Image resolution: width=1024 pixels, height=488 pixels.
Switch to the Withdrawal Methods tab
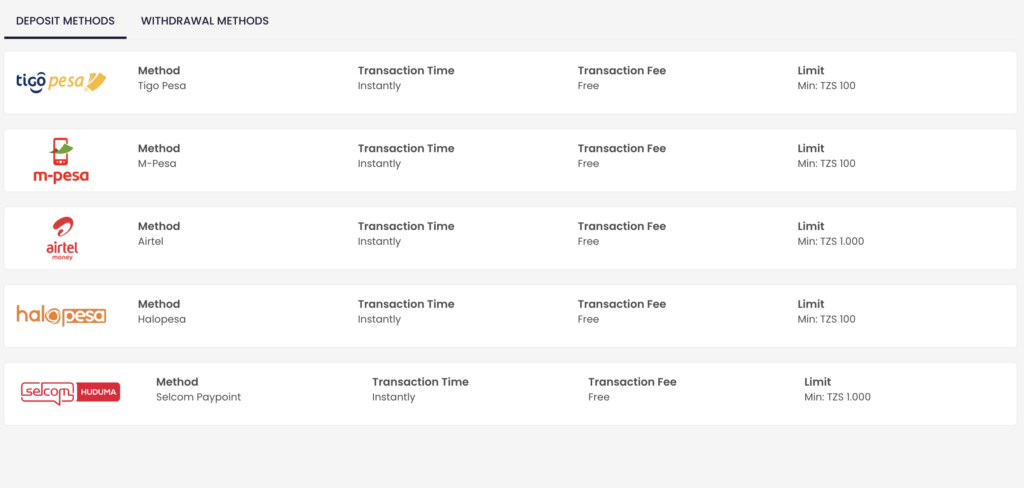[204, 21]
